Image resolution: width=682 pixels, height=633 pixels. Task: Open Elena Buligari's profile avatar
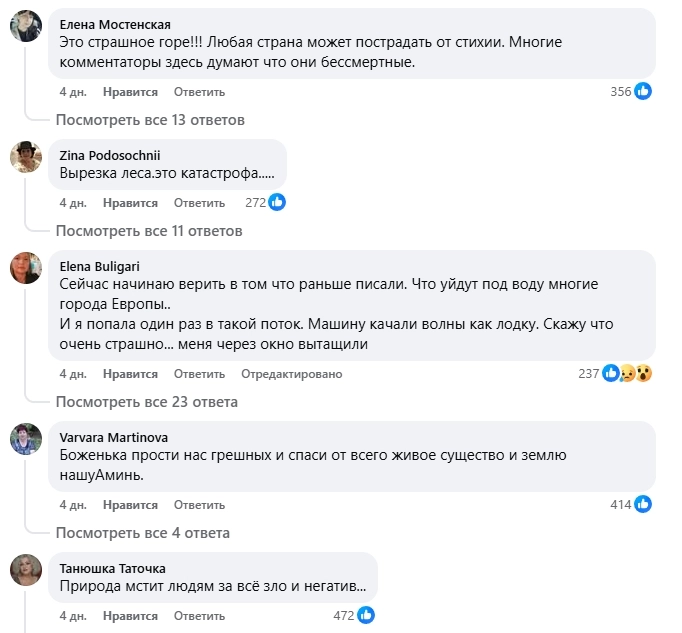click(25, 268)
